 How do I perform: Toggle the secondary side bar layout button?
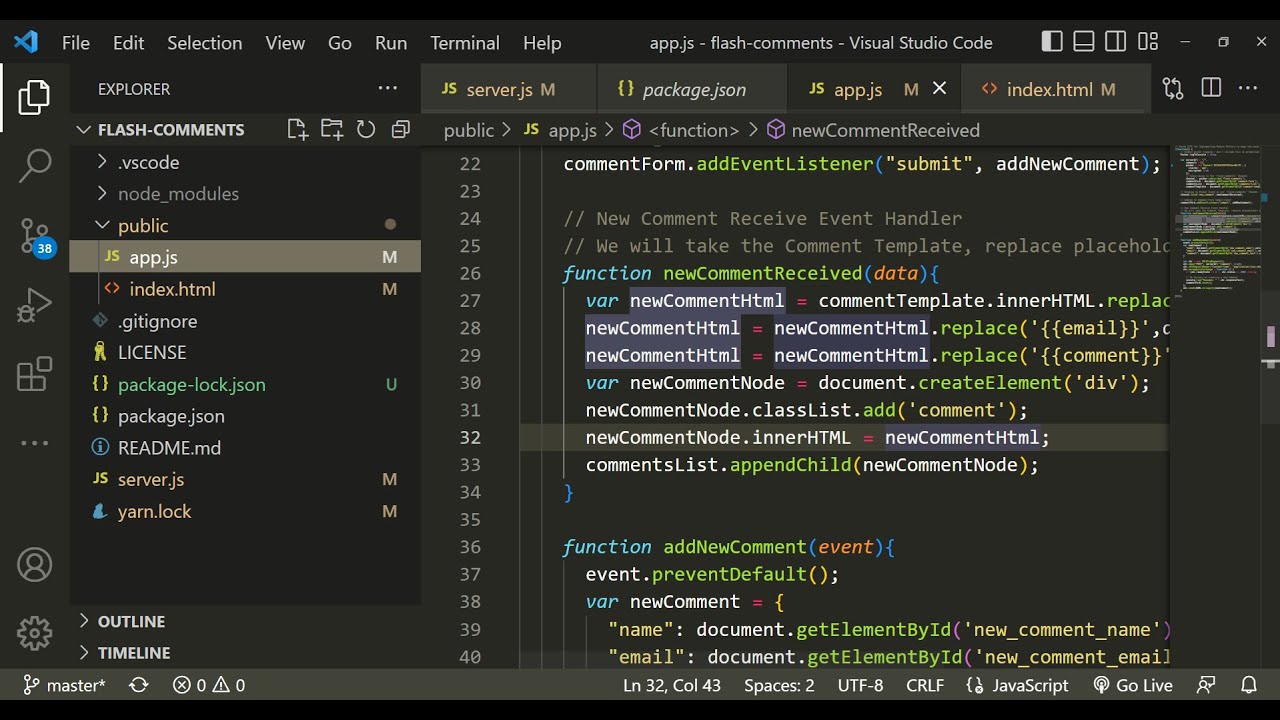click(x=1116, y=42)
